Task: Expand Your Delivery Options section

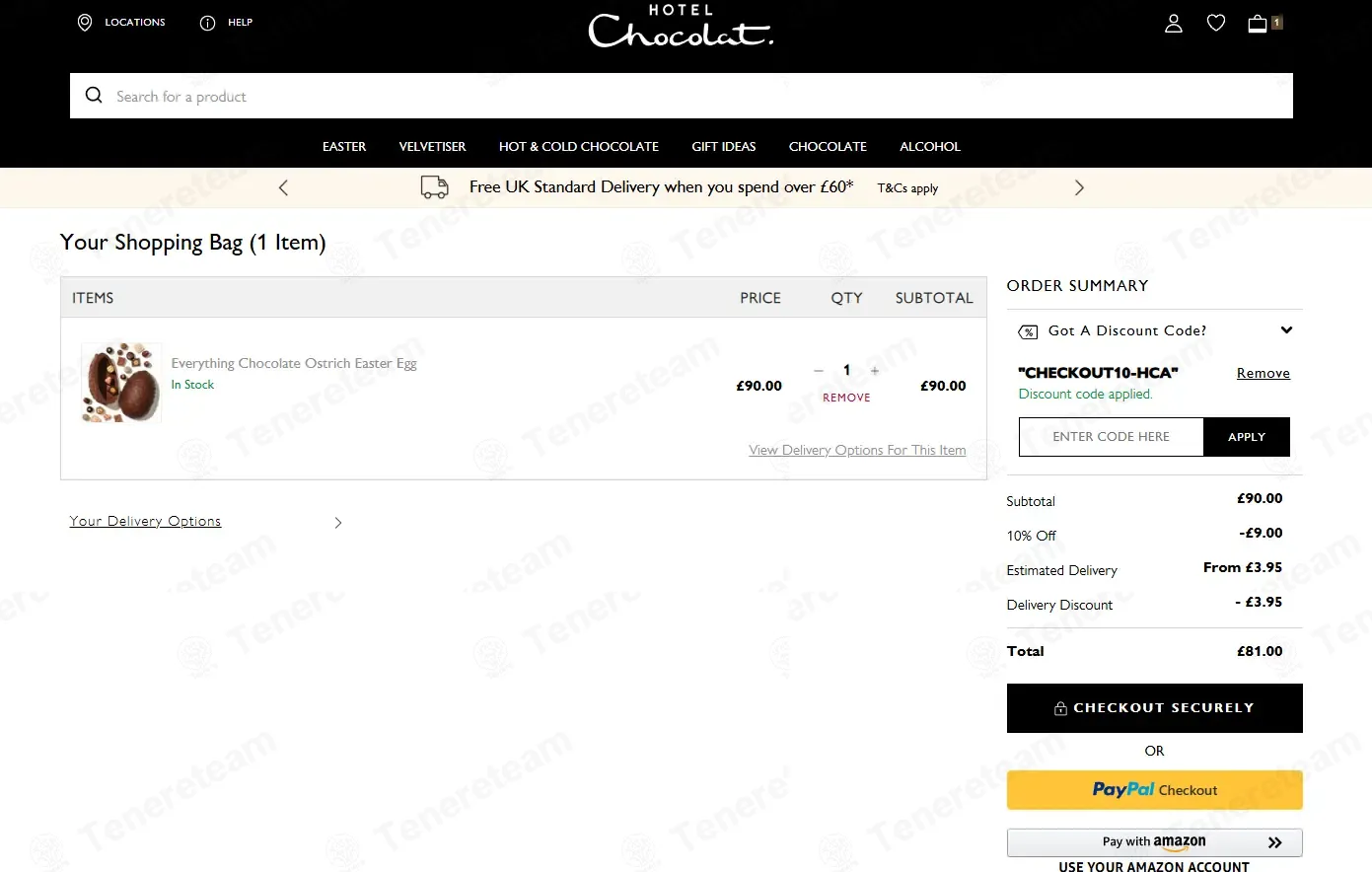Action: [145, 521]
